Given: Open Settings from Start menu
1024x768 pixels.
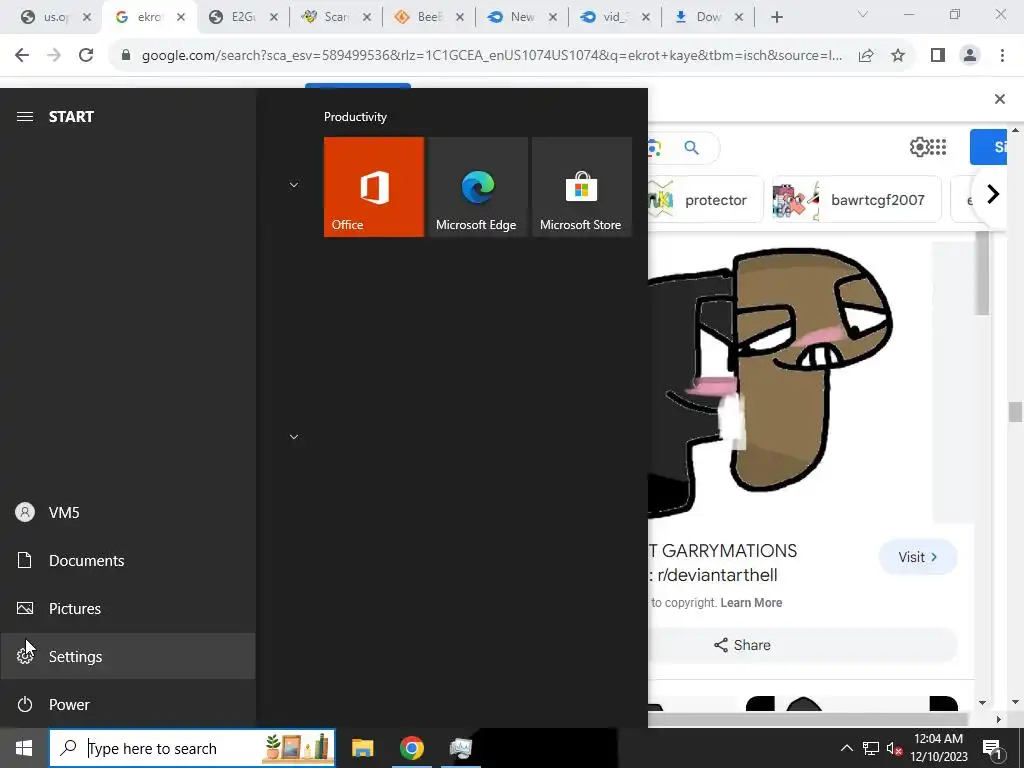Looking at the screenshot, I should pyautogui.click(x=127, y=656).
